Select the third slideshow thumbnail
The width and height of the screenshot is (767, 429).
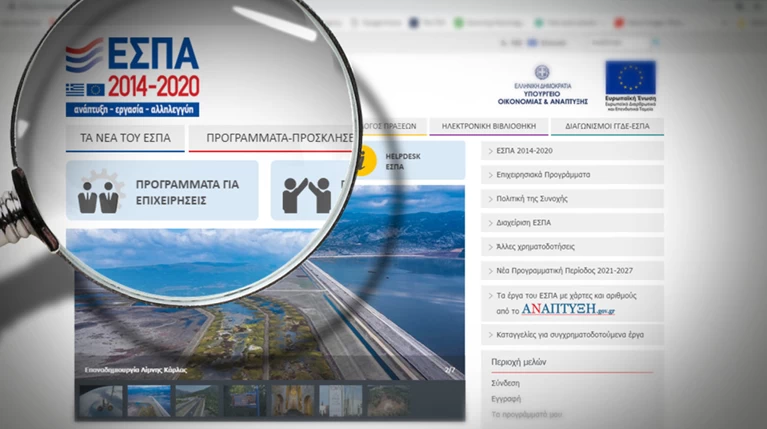197,401
